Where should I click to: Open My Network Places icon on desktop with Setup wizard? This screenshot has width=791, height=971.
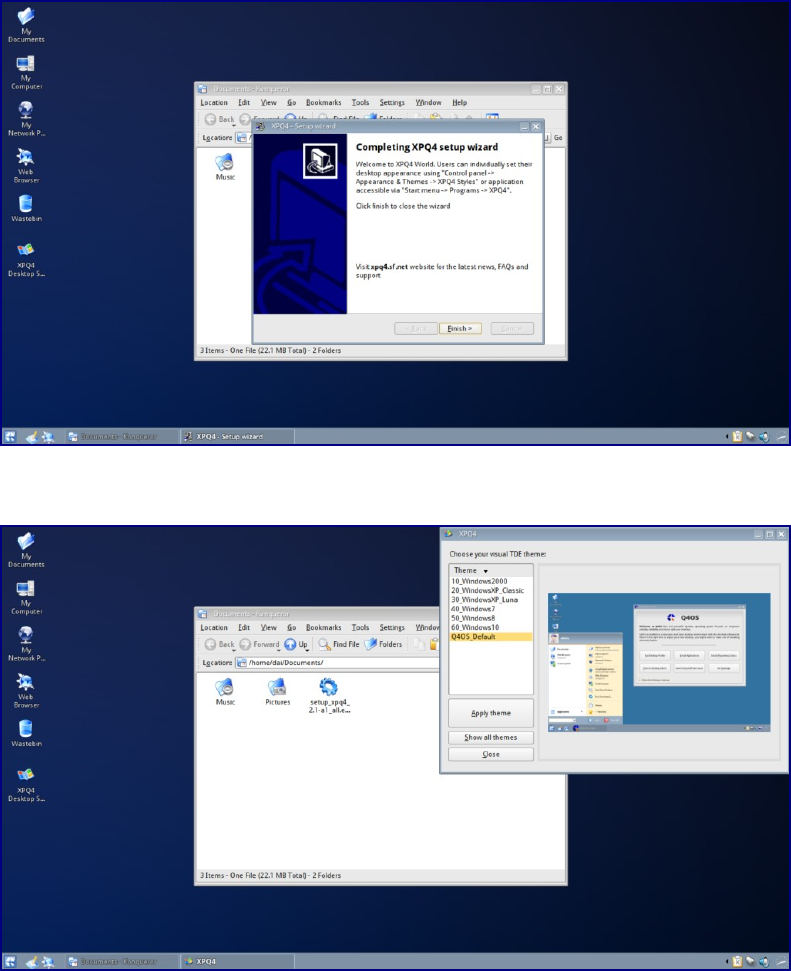[25, 119]
